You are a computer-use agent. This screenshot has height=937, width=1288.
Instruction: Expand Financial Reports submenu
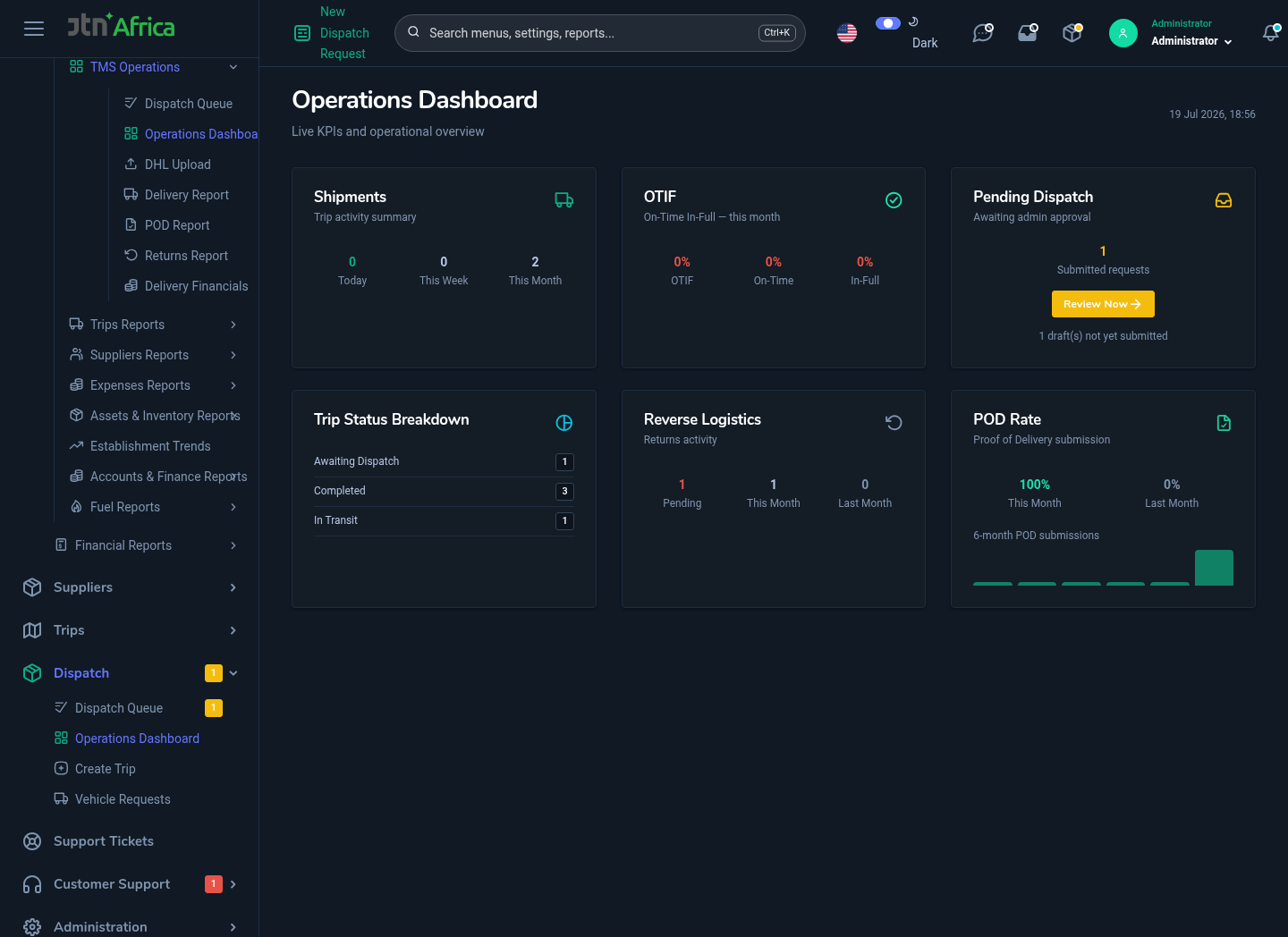(147, 545)
